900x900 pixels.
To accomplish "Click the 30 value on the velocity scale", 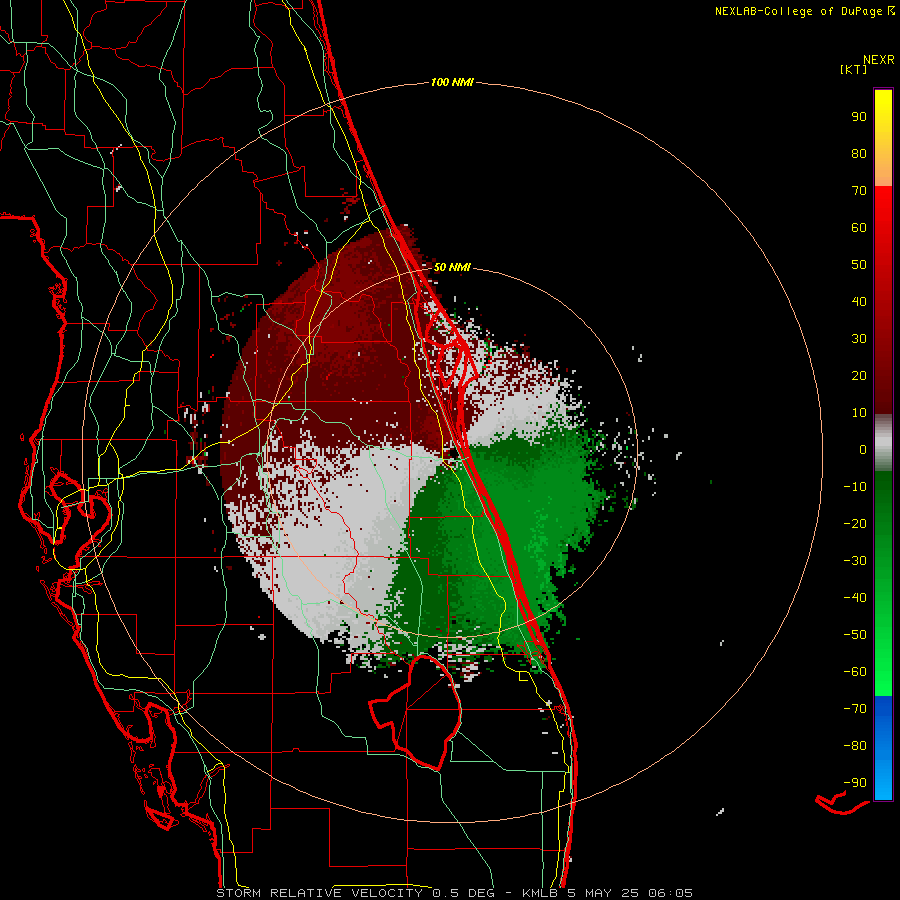I will (x=859, y=339).
